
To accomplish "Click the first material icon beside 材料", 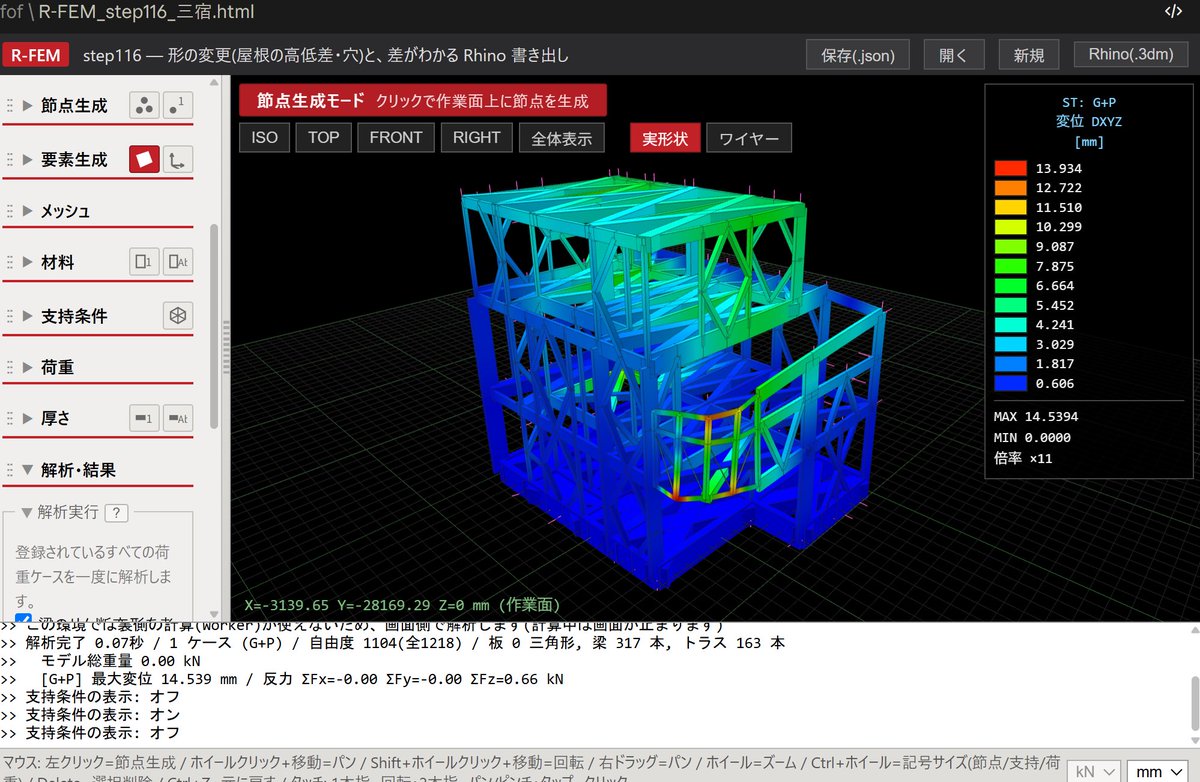I will [145, 262].
